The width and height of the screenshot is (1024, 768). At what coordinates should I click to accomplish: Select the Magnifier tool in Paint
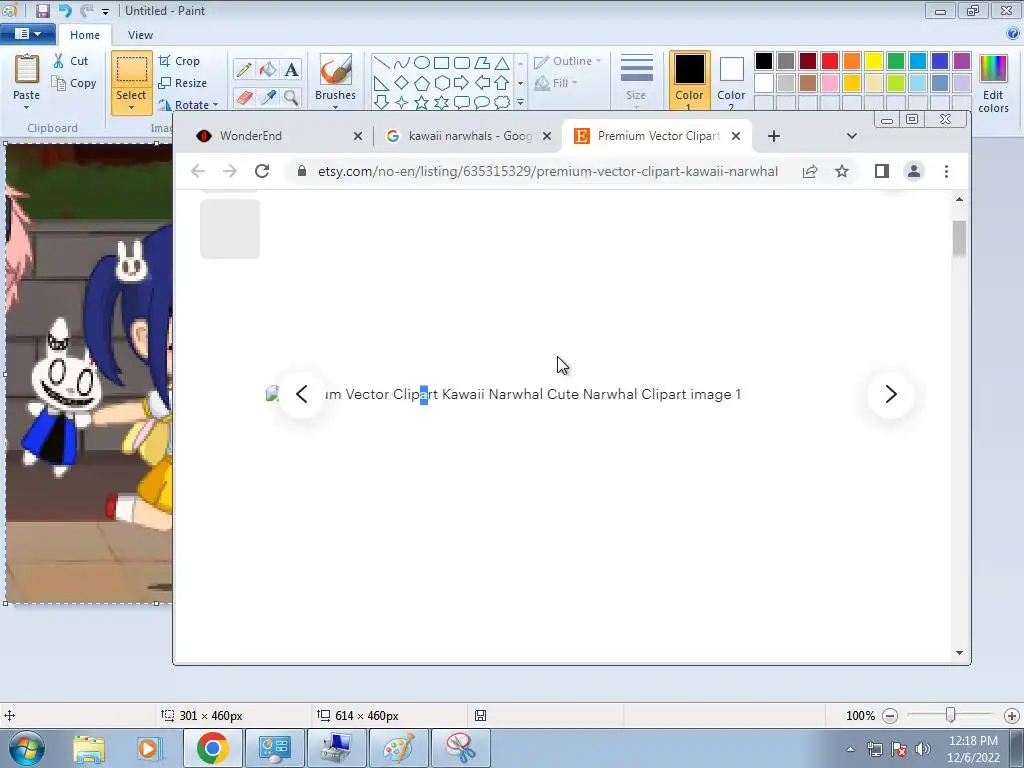(291, 97)
